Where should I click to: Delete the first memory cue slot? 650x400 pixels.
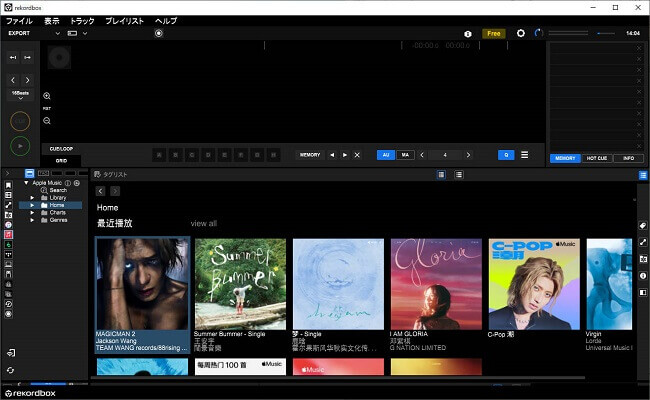tap(639, 48)
